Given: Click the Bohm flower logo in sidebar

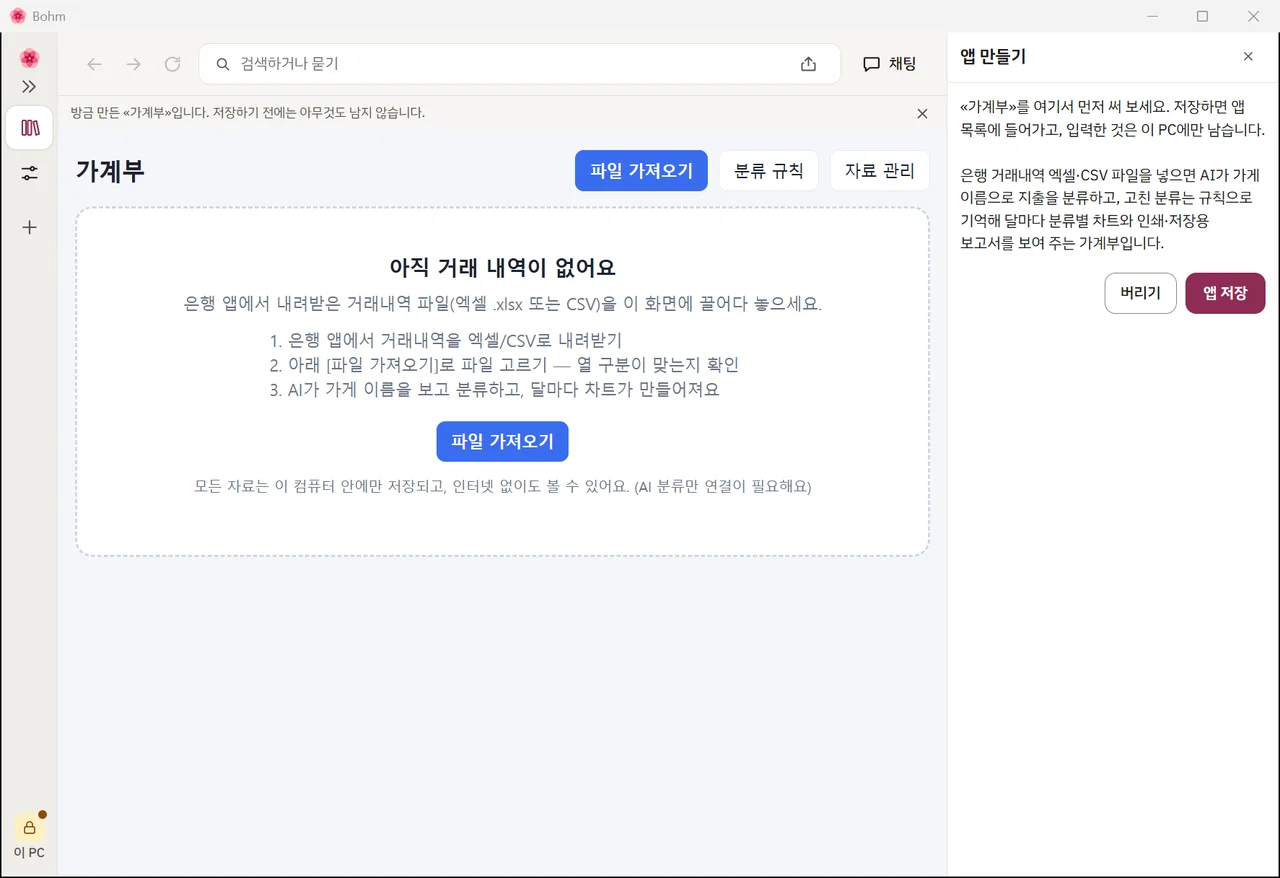Looking at the screenshot, I should click(29, 58).
